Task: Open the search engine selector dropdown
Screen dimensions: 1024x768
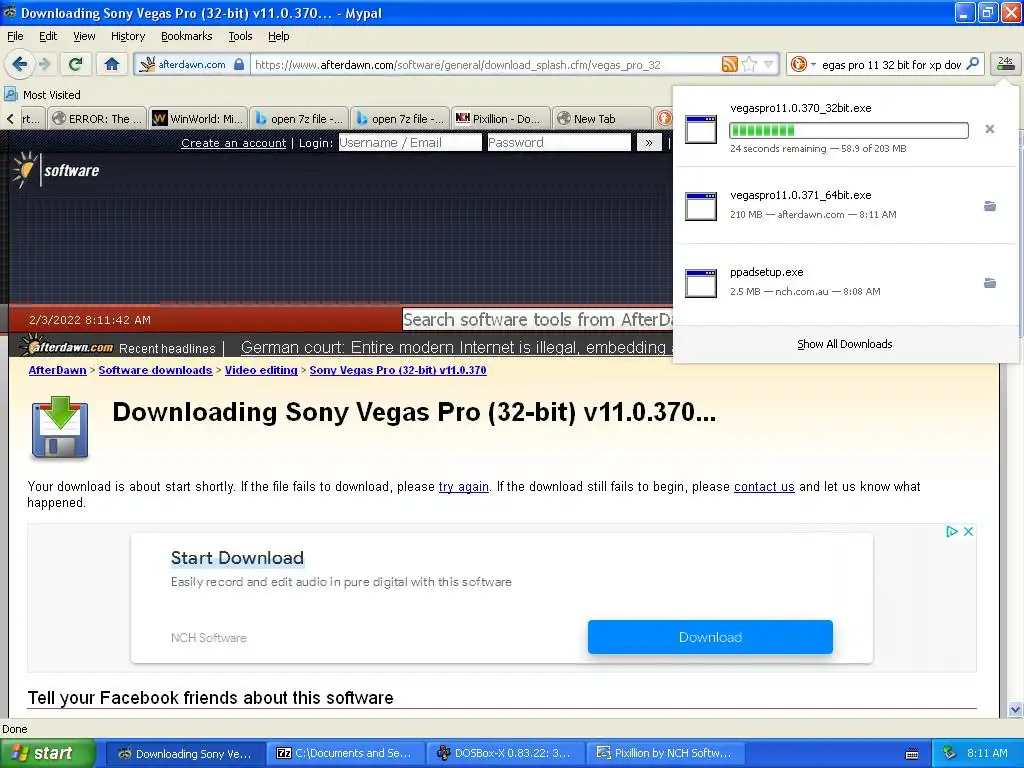Action: [x=803, y=64]
